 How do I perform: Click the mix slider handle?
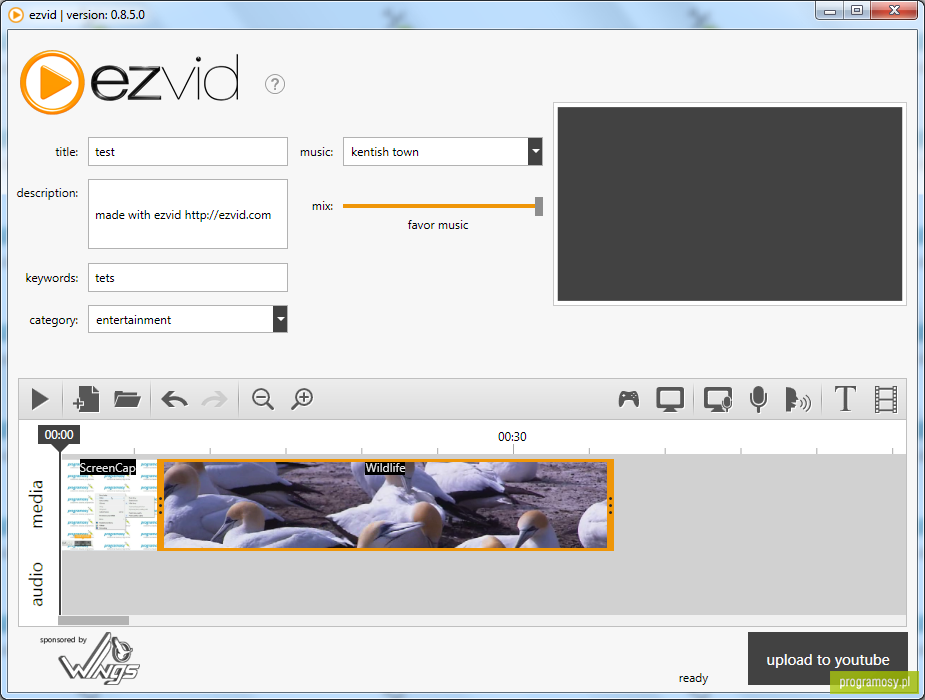coord(539,206)
